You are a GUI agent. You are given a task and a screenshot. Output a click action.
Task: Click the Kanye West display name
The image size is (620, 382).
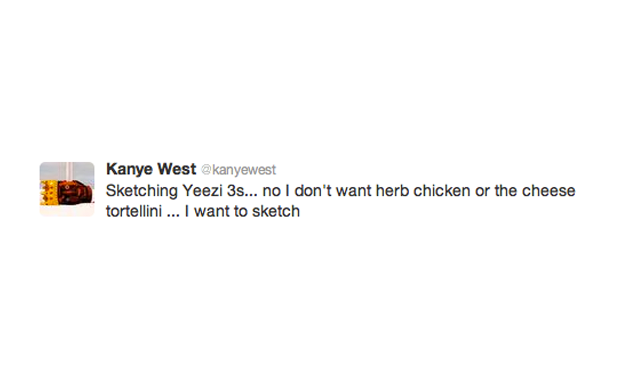(151, 169)
